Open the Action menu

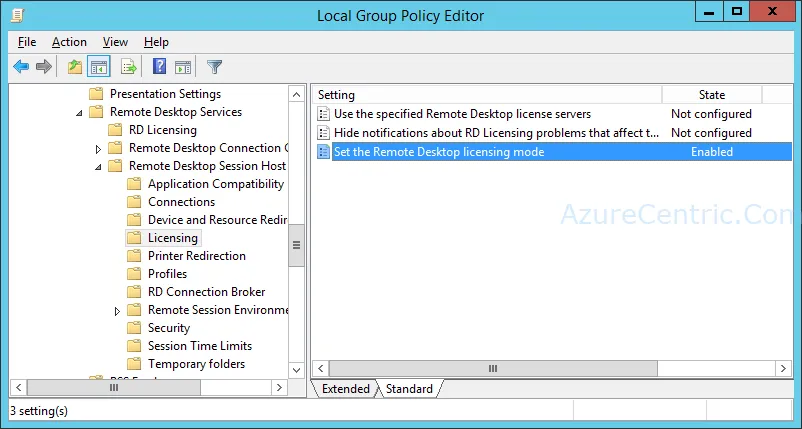coord(69,42)
